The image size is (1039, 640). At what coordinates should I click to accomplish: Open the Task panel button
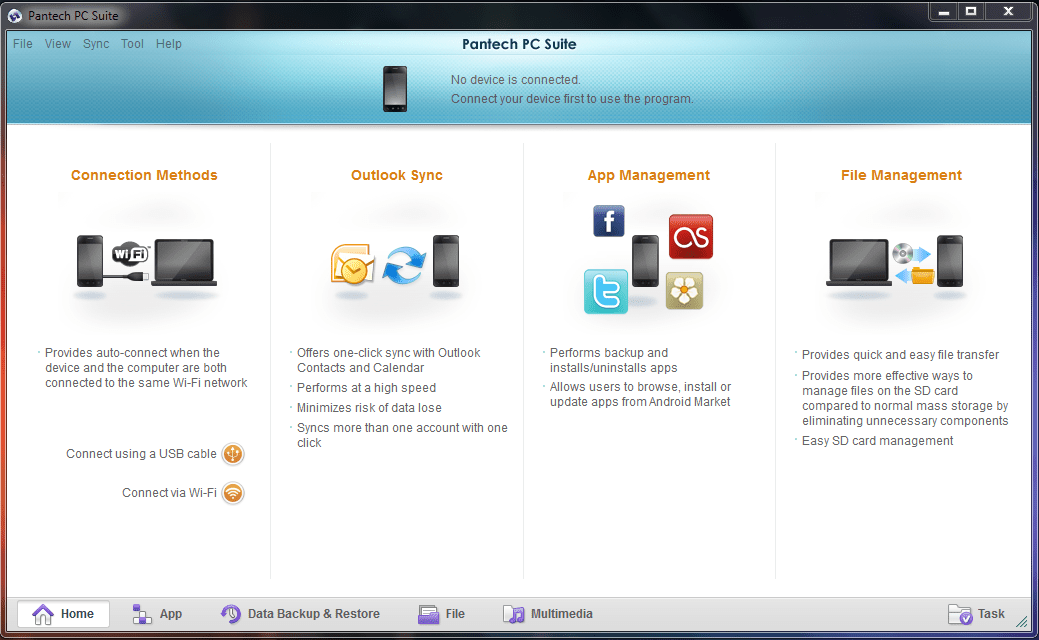976,614
